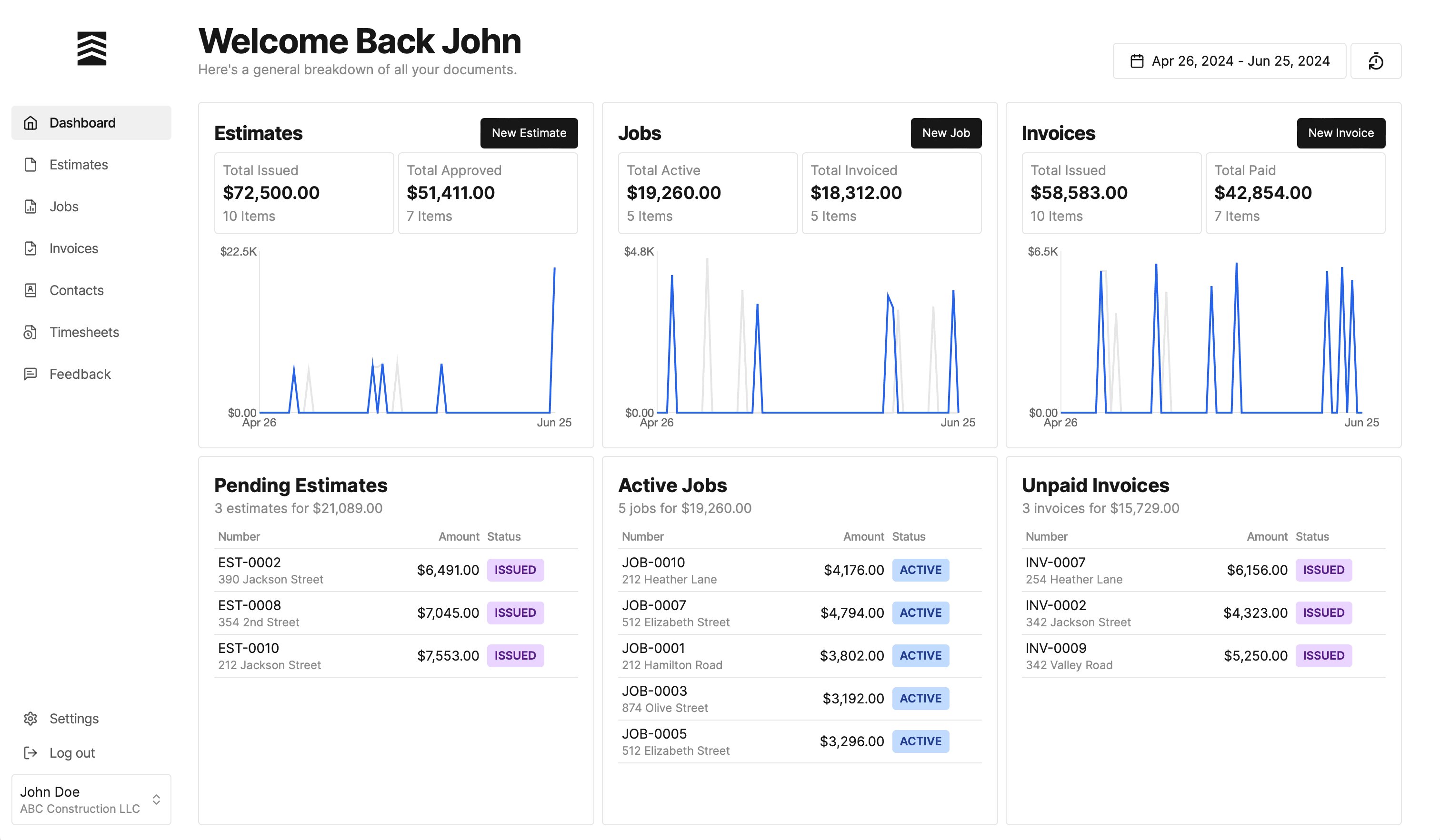This screenshot has width=1440, height=840.
Task: Open the Apr 26 - Jun 25 date picker
Action: pyautogui.click(x=1229, y=61)
